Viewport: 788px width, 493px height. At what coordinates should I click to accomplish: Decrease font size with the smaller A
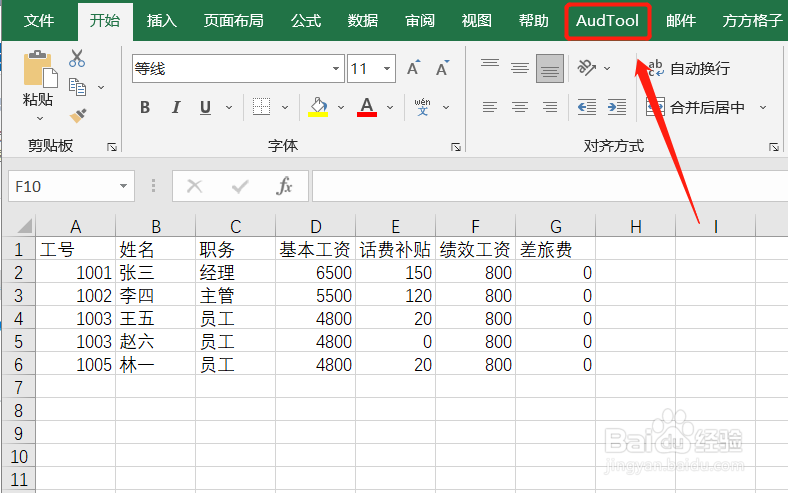tap(442, 68)
